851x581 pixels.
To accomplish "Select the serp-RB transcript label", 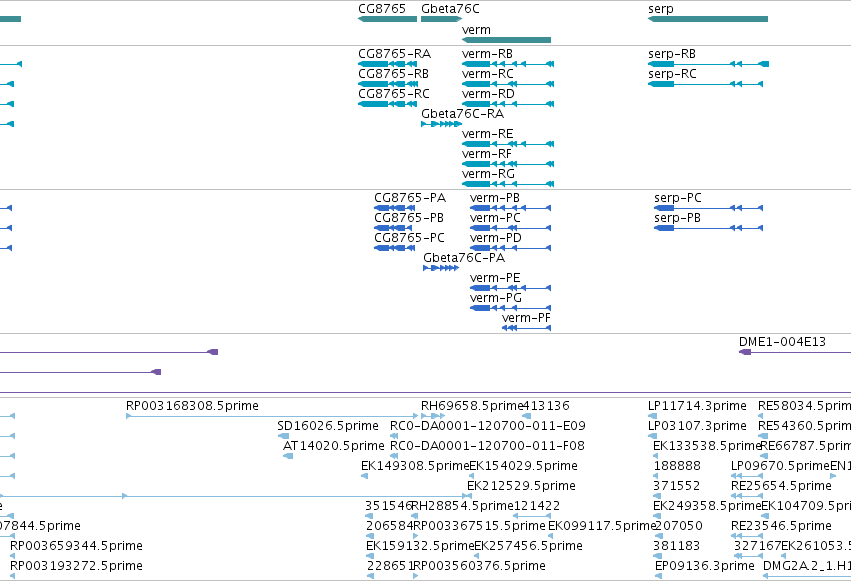I will coord(672,54).
